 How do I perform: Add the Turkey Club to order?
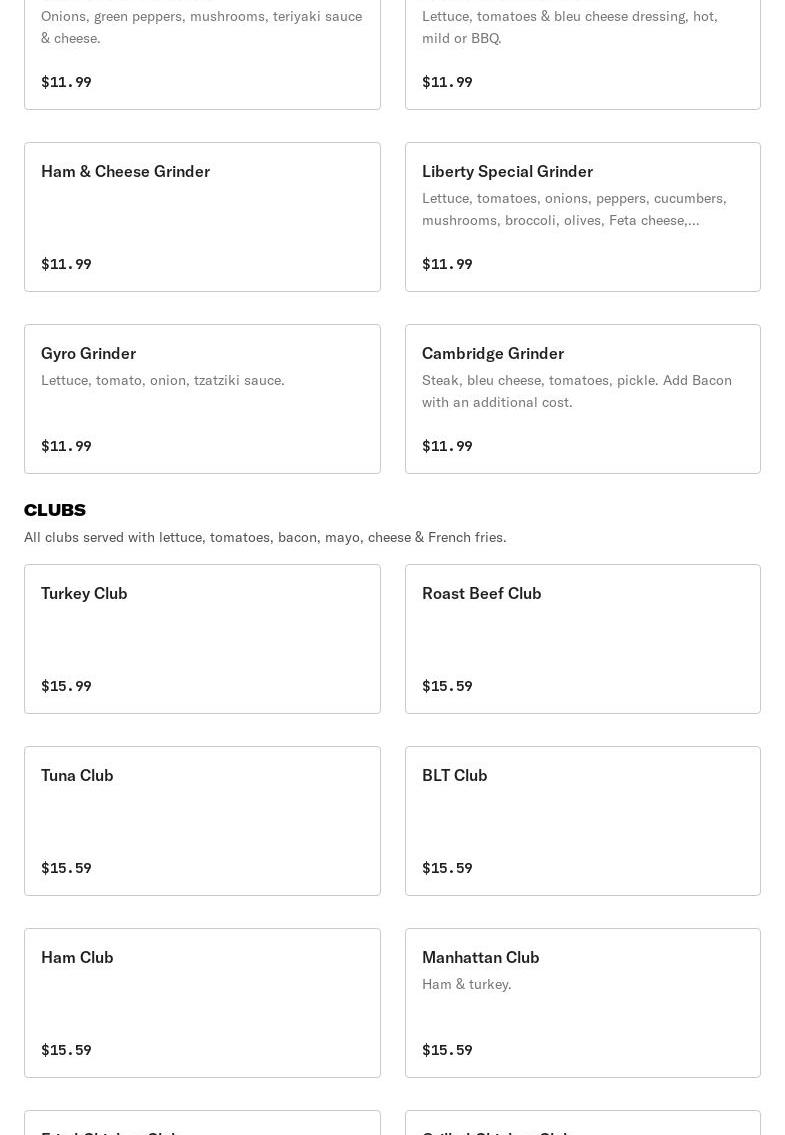coord(202,638)
